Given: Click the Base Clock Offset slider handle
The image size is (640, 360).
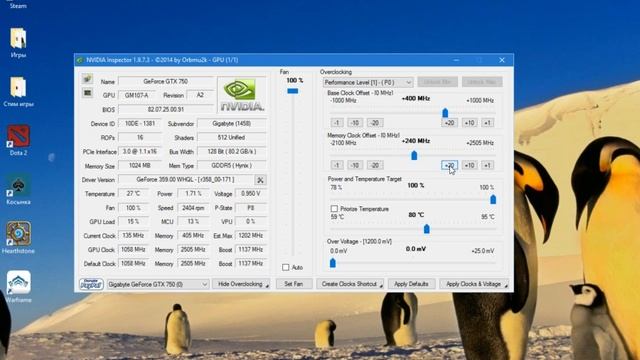Looking at the screenshot, I should coord(445,112).
